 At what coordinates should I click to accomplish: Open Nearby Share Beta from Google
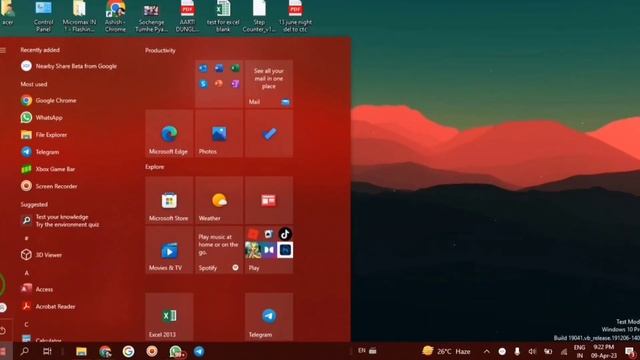coord(69,66)
